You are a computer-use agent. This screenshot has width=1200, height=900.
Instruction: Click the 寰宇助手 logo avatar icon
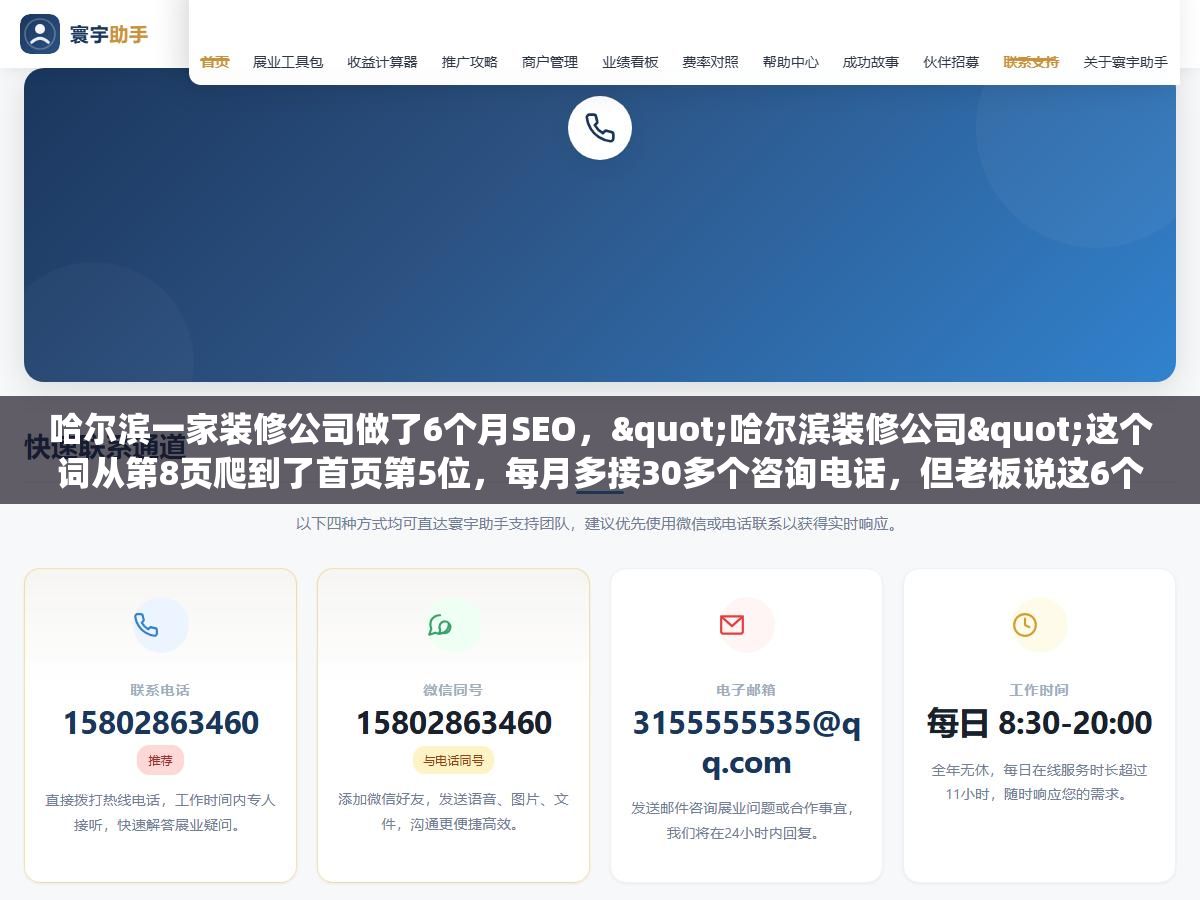[x=40, y=34]
